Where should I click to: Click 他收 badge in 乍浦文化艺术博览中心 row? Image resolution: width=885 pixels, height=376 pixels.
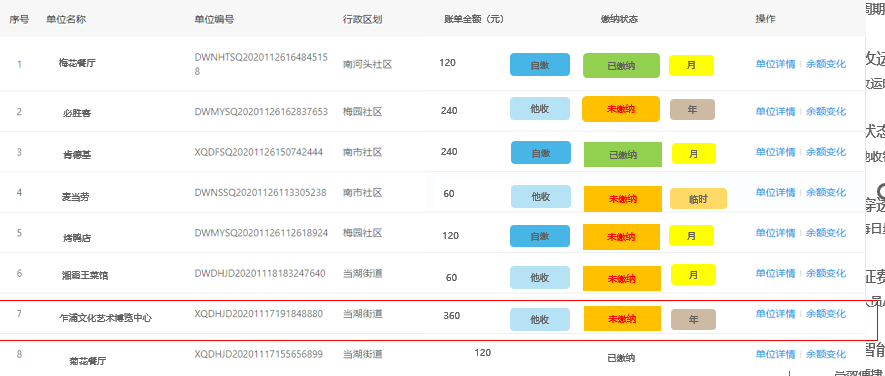540,320
